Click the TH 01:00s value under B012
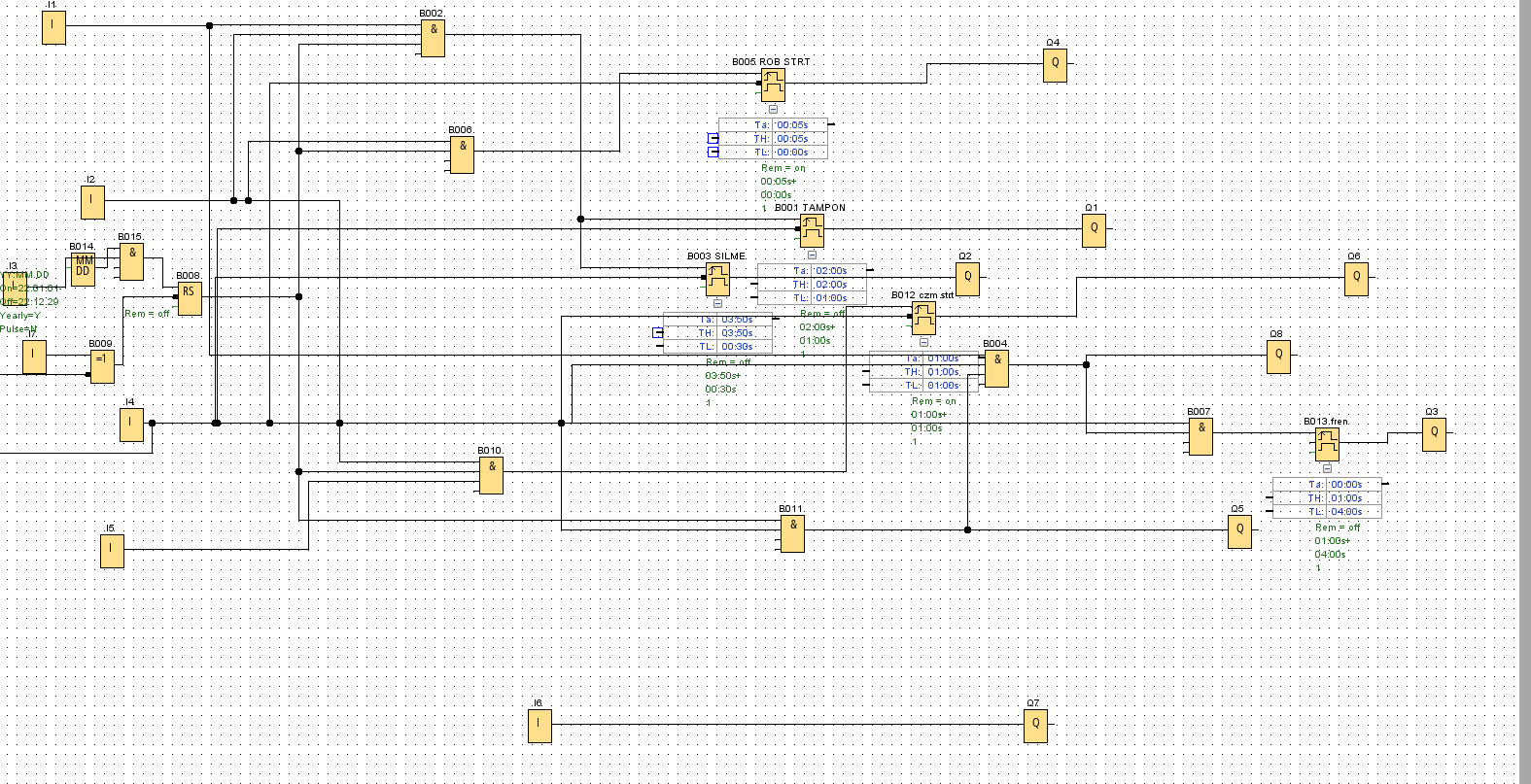Viewport: 1531px width, 784px height. pyautogui.click(x=943, y=372)
